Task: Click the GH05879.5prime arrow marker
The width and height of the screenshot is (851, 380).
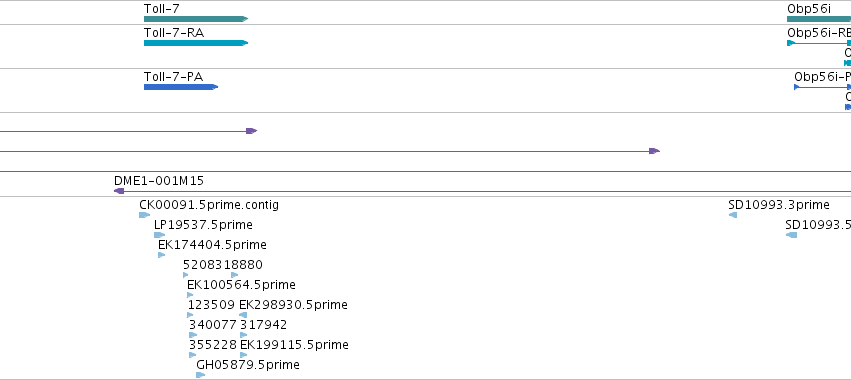Action: click(x=200, y=375)
